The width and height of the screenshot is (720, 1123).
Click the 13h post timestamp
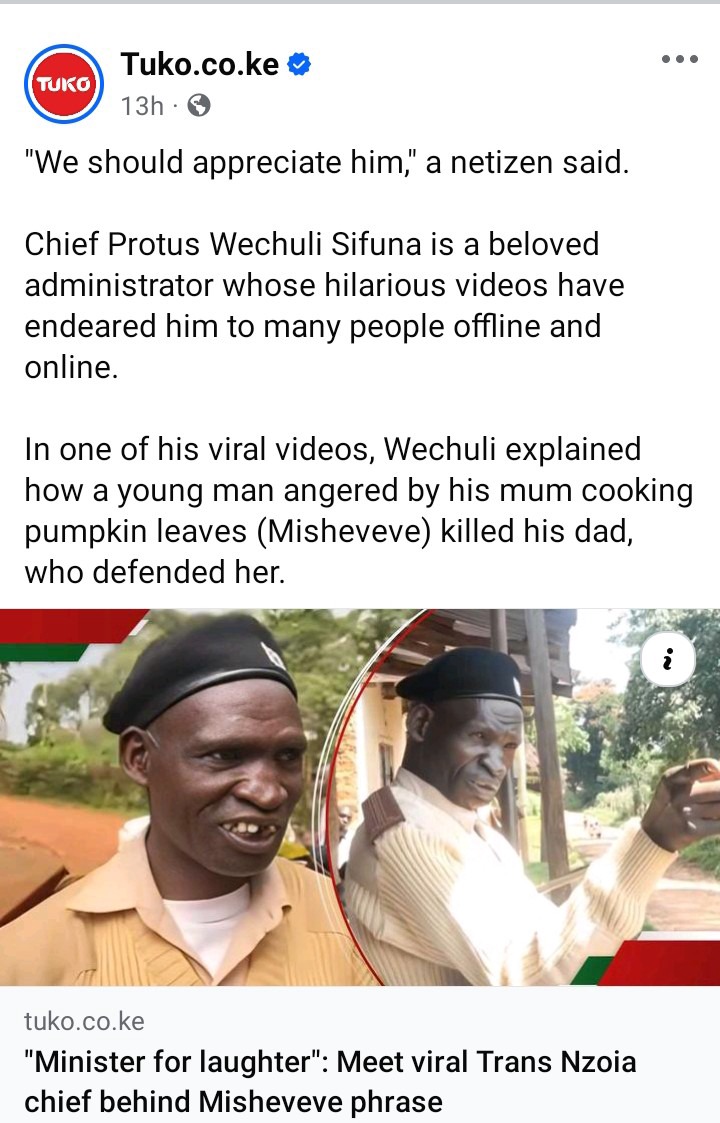[x=142, y=106]
